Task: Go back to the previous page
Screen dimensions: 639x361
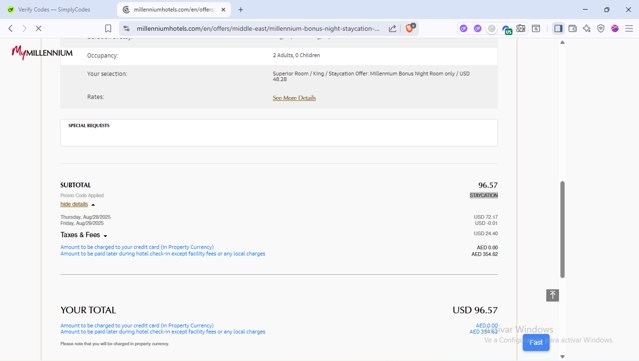Action: (11, 29)
